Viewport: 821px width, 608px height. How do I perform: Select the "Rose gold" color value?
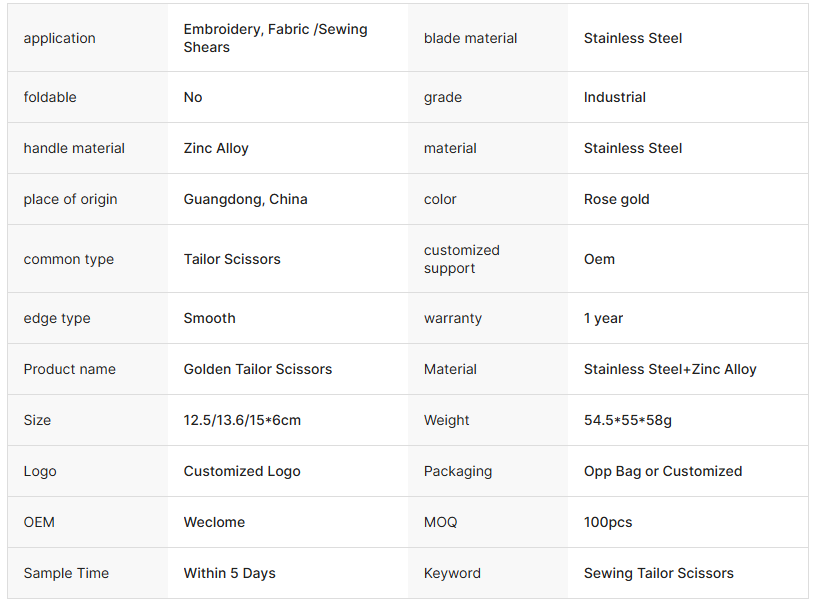[x=617, y=199]
